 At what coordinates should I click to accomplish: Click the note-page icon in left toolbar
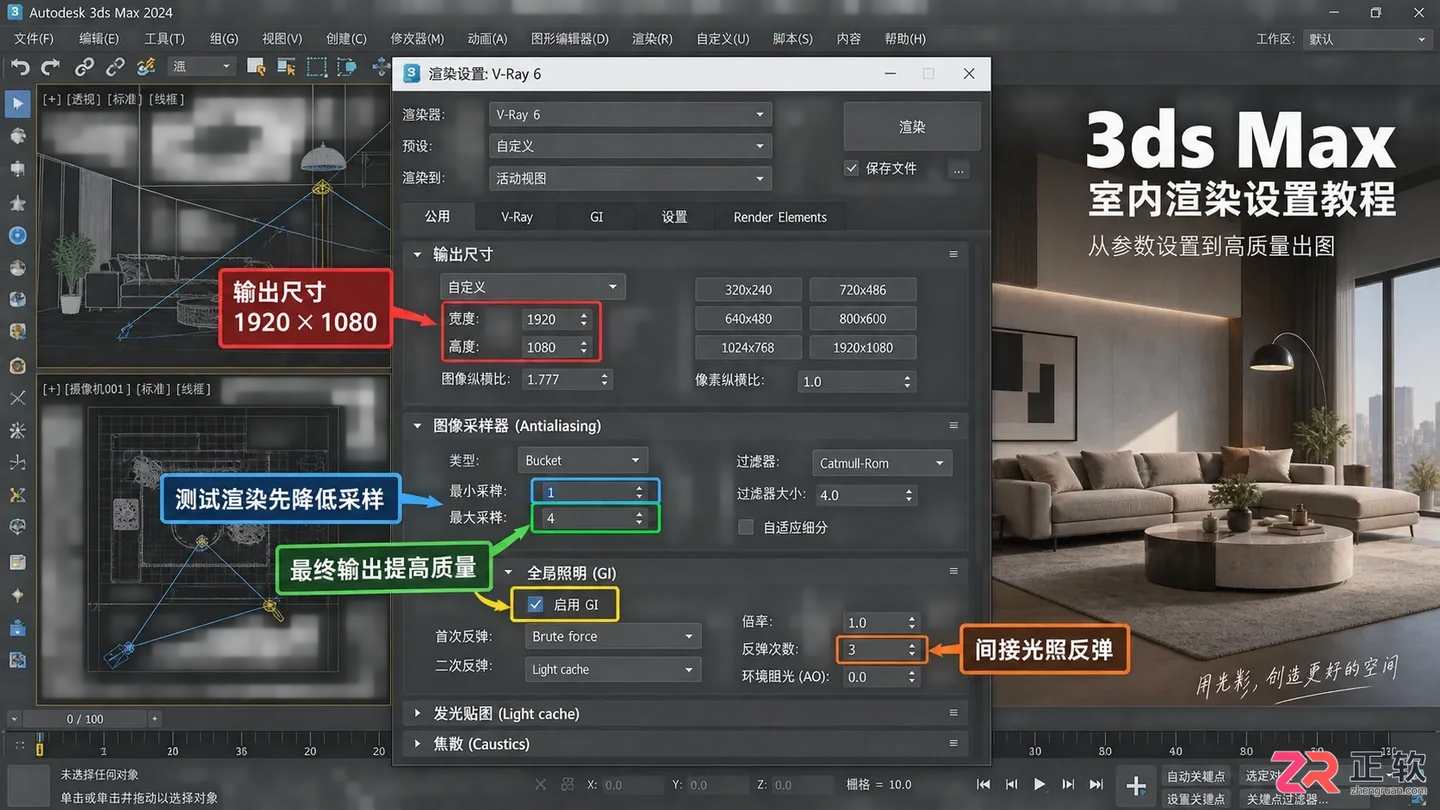click(17, 562)
